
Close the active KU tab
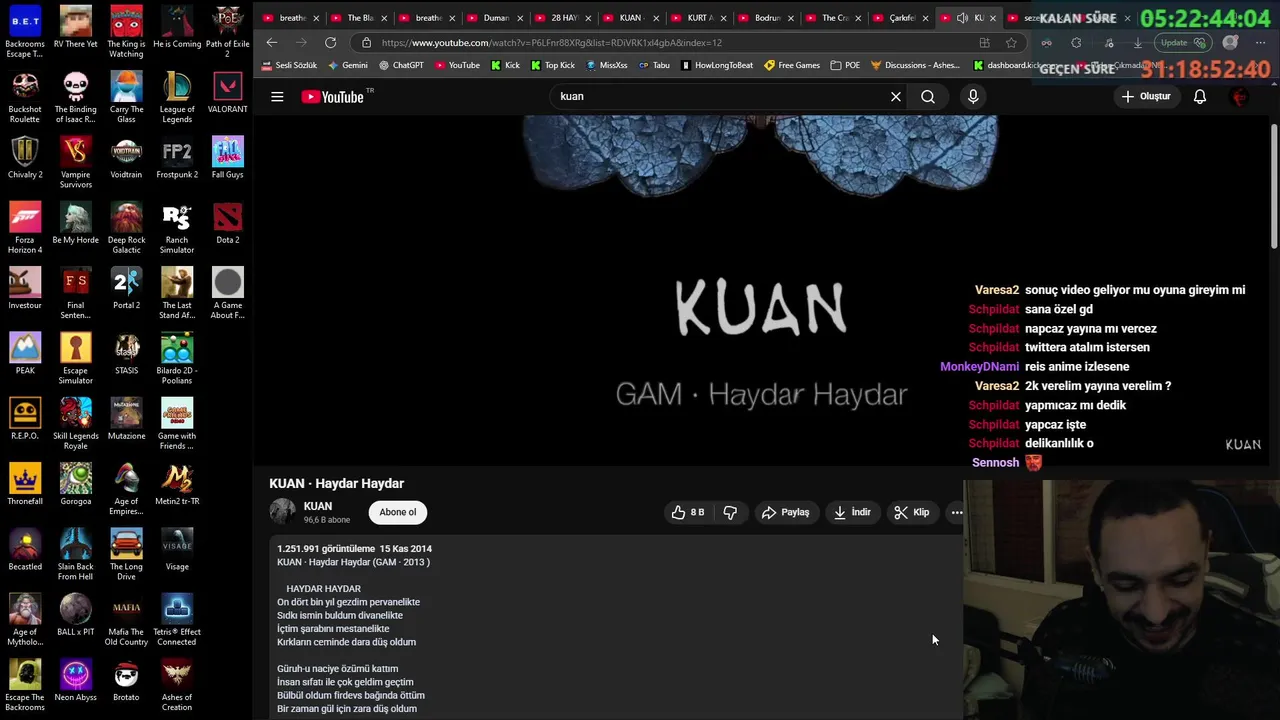pos(993,18)
